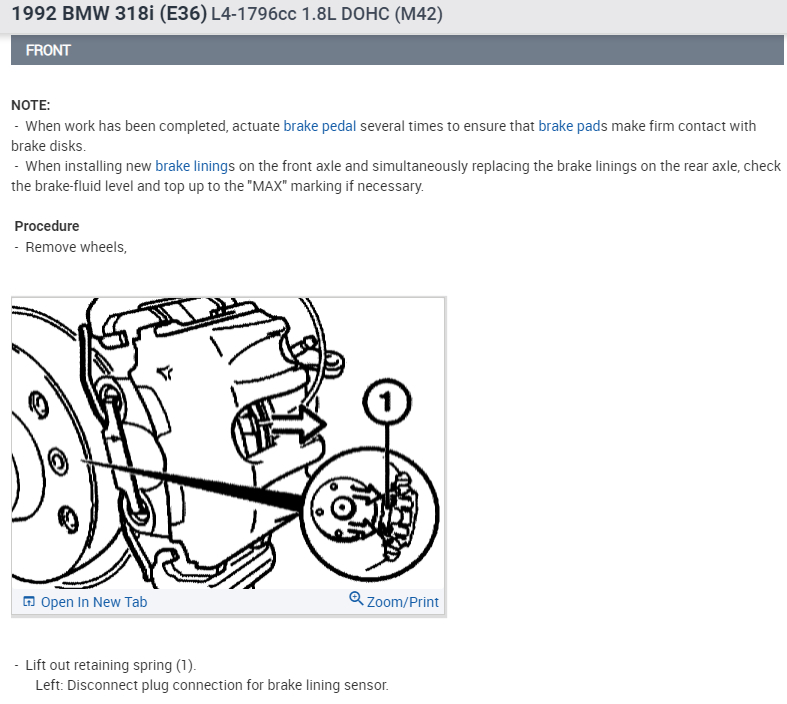This screenshot has width=787, height=704.
Task: Click the Remove wheels step text
Action: pos(76,247)
